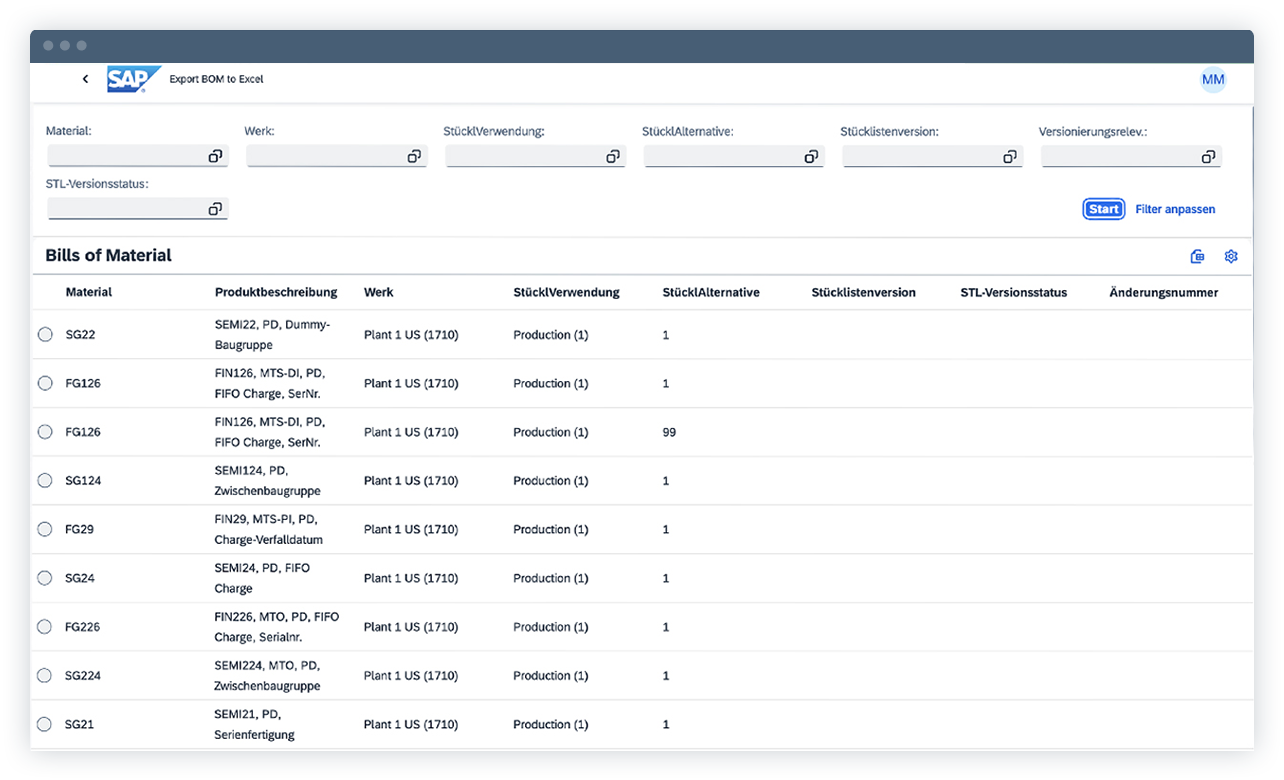Navigate back with the back arrow
This screenshot has height=780, width=1284.
pos(85,78)
